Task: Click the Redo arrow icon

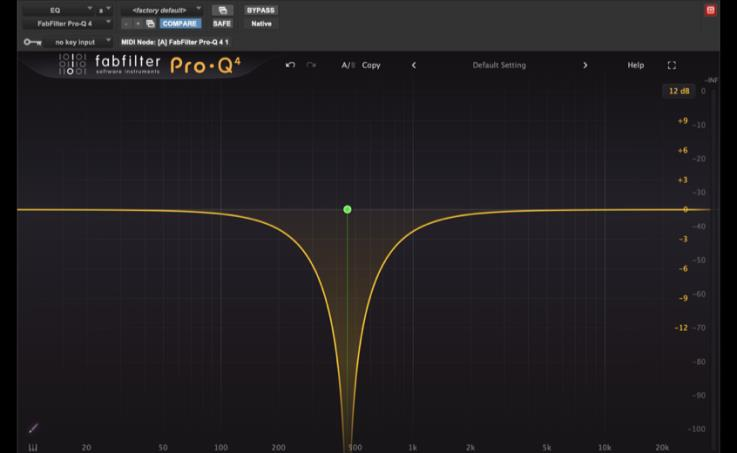Action: [x=311, y=65]
